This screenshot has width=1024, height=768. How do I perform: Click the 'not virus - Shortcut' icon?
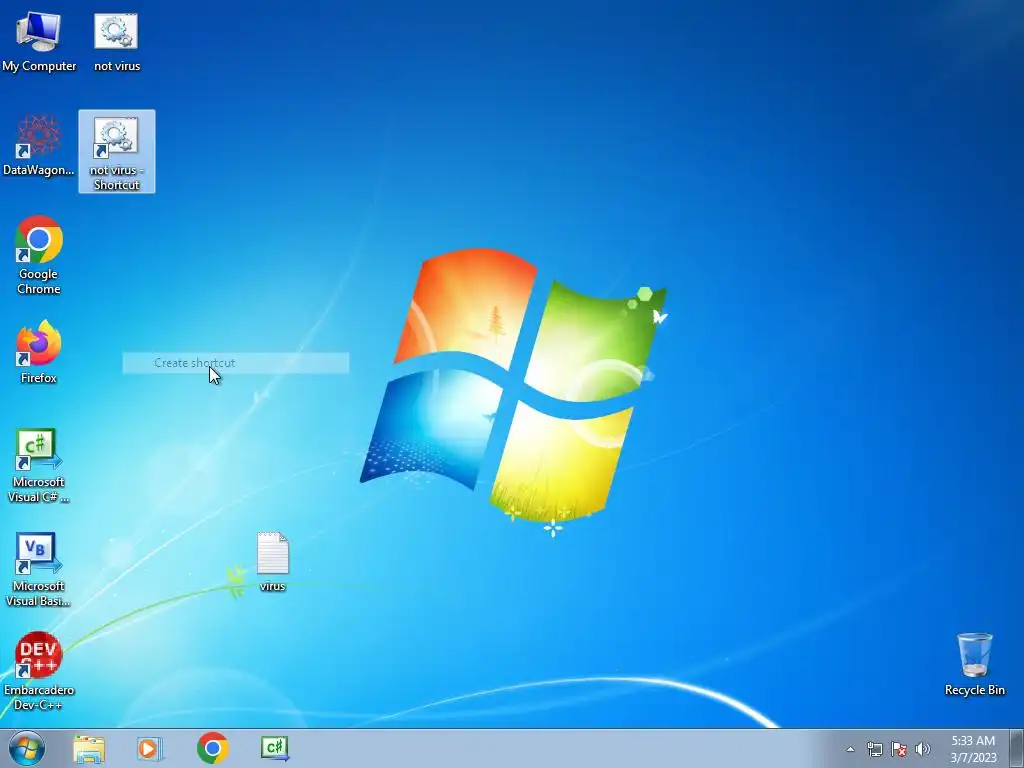[116, 152]
